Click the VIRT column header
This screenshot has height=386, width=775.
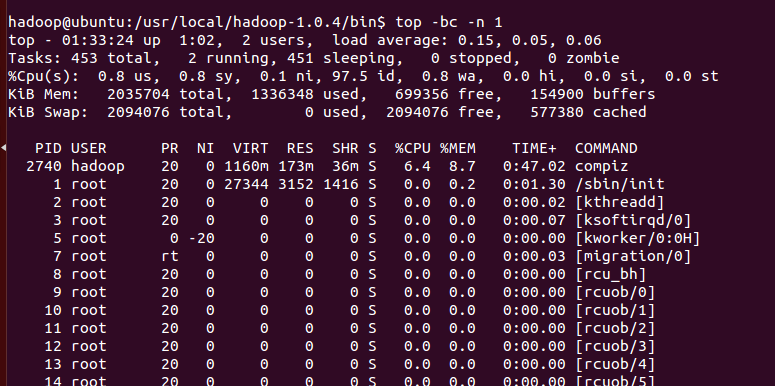coord(251,148)
